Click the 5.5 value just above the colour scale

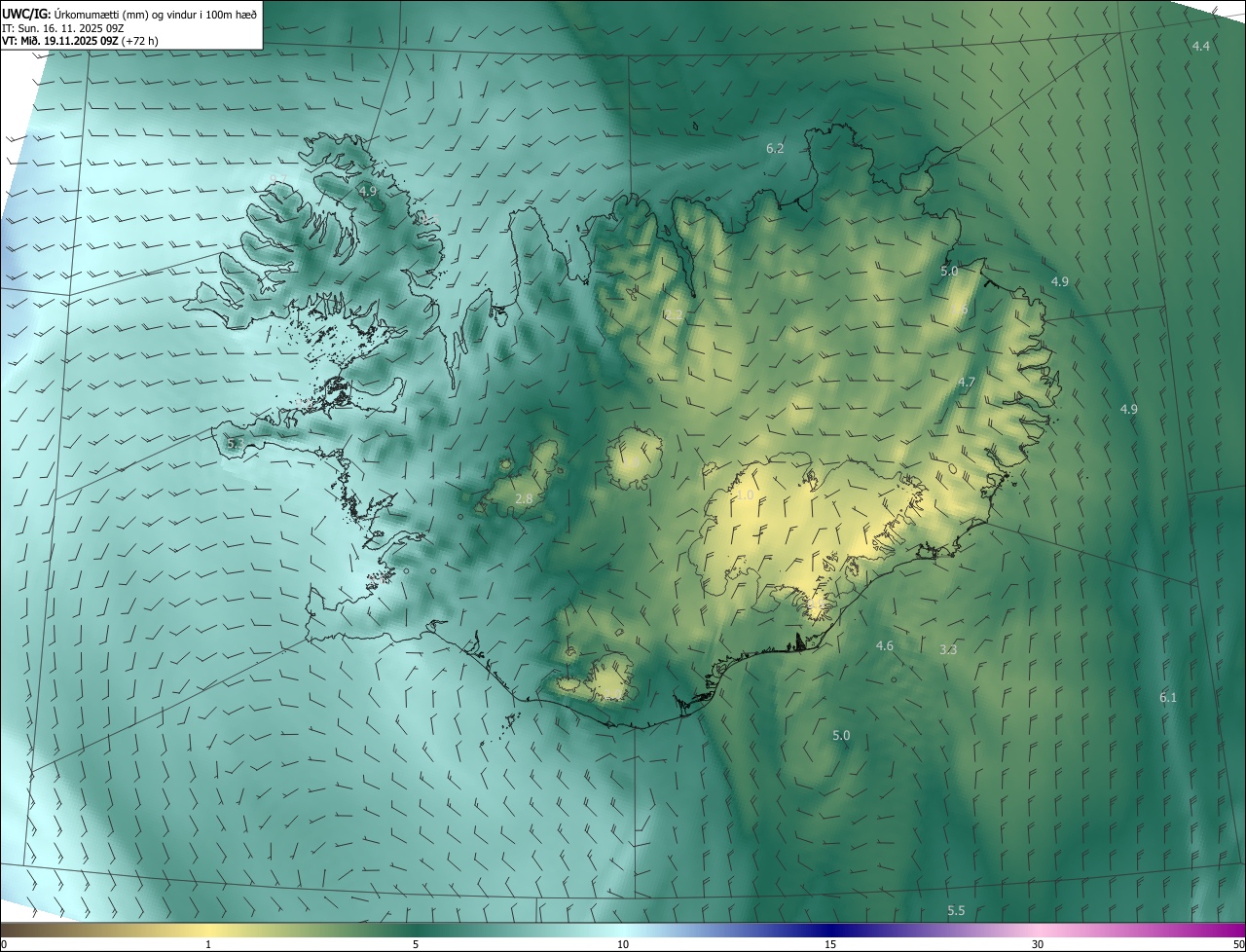[956, 910]
